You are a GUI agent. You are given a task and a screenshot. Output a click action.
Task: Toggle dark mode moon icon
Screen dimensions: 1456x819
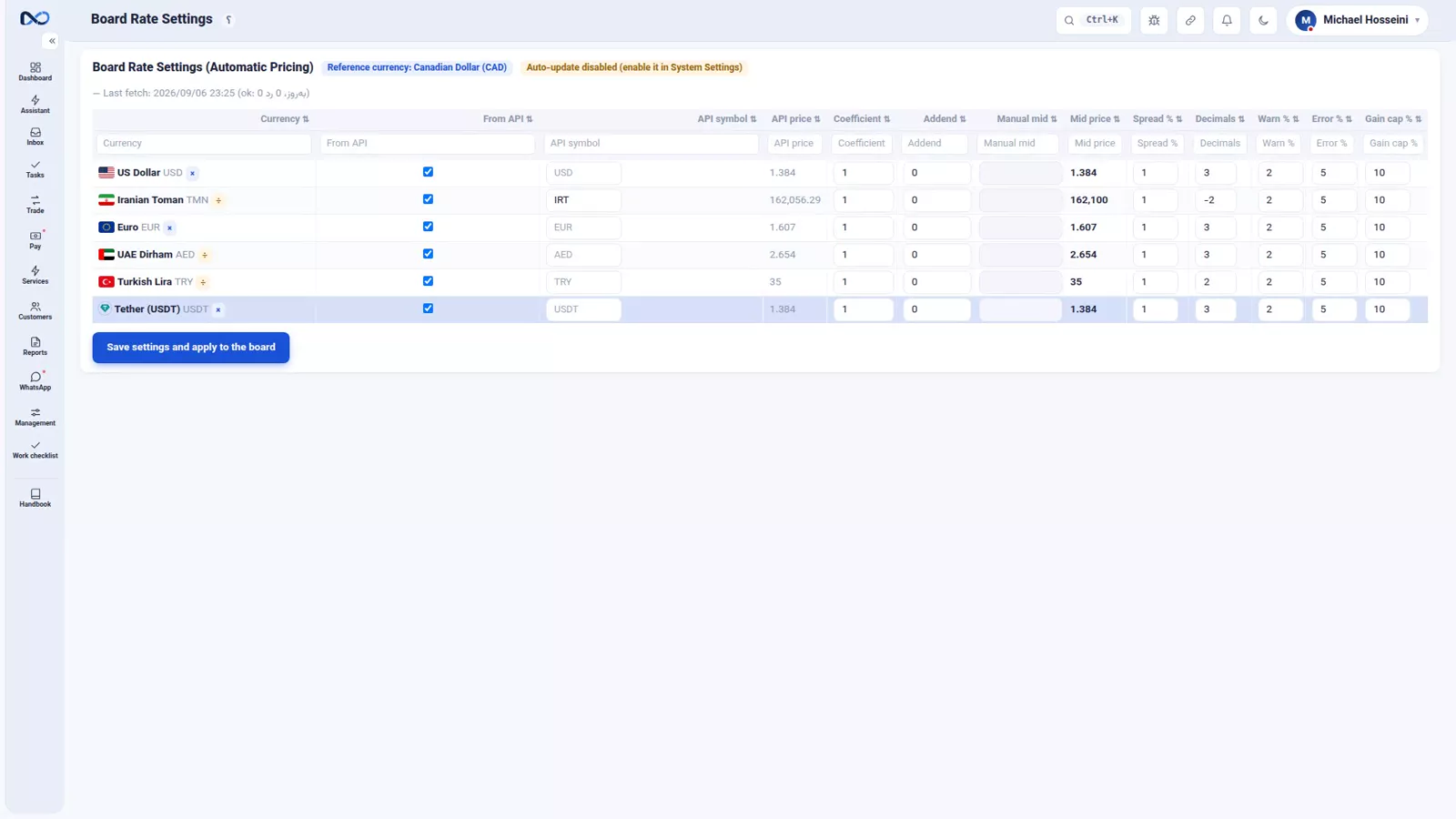[1263, 20]
